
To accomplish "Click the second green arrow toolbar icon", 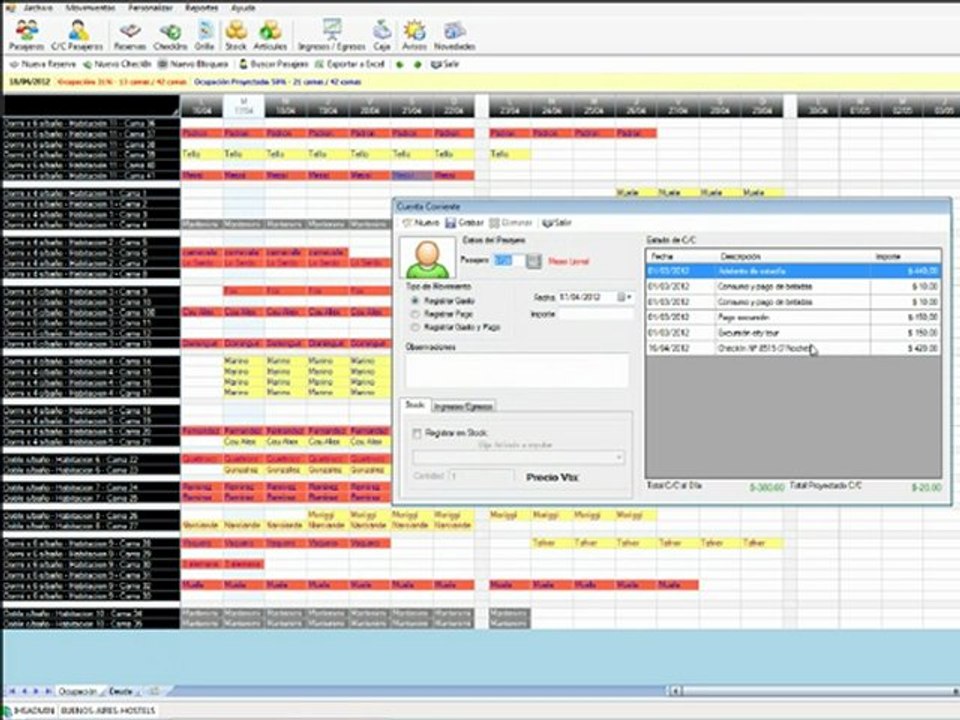I will [x=418, y=64].
